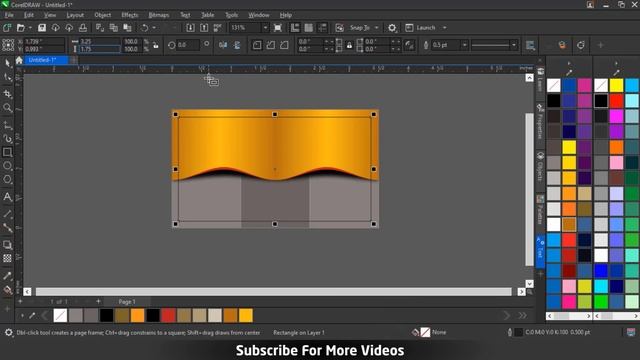Open the outline width 0.5 pt dropdown

(464, 45)
